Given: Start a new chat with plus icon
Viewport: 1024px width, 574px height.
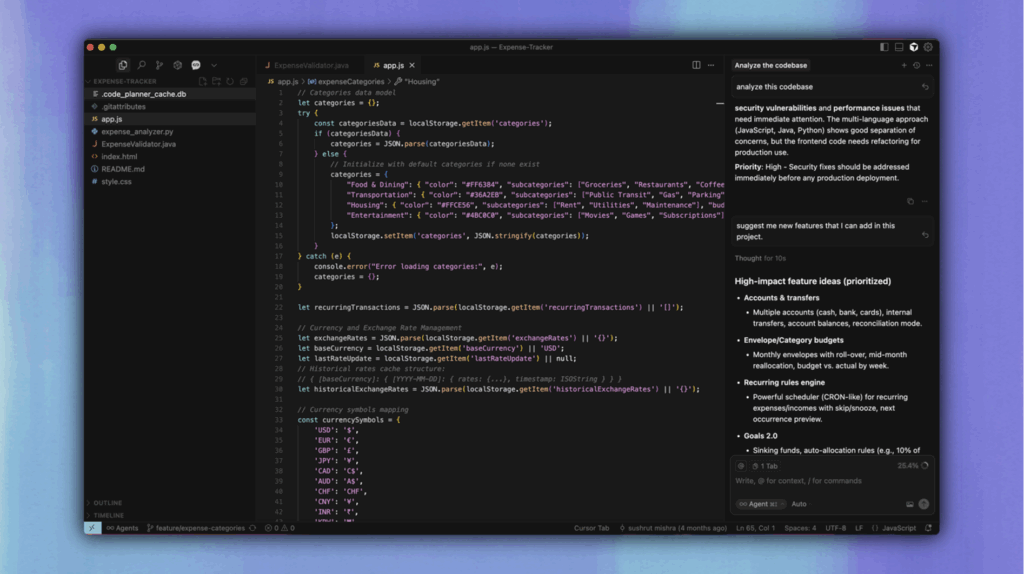Looking at the screenshot, I should [904, 65].
